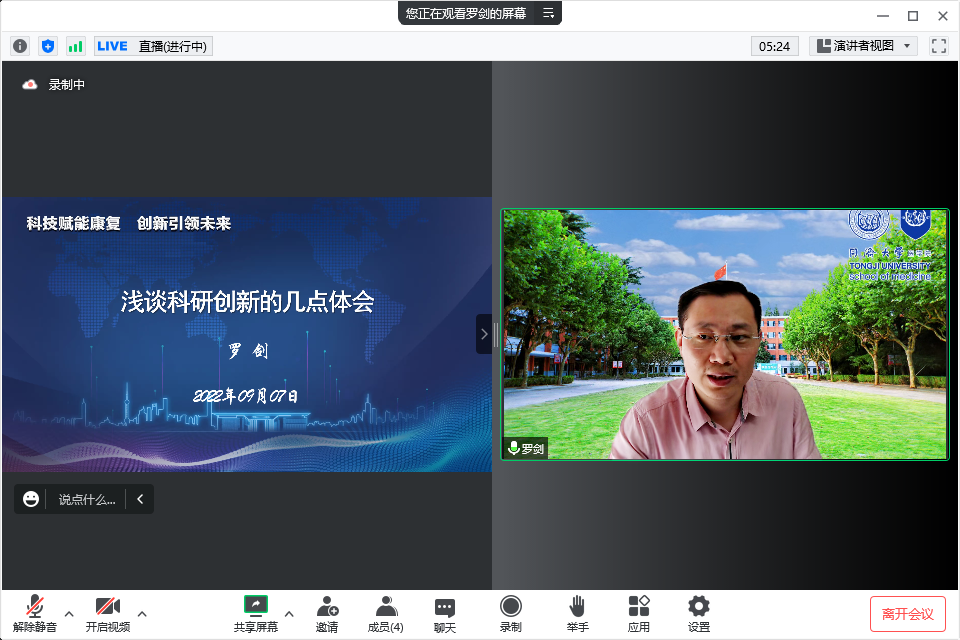Screen dimensions: 960x640
Task: Open the 演讲者视图 view dropdown
Action: (864, 46)
